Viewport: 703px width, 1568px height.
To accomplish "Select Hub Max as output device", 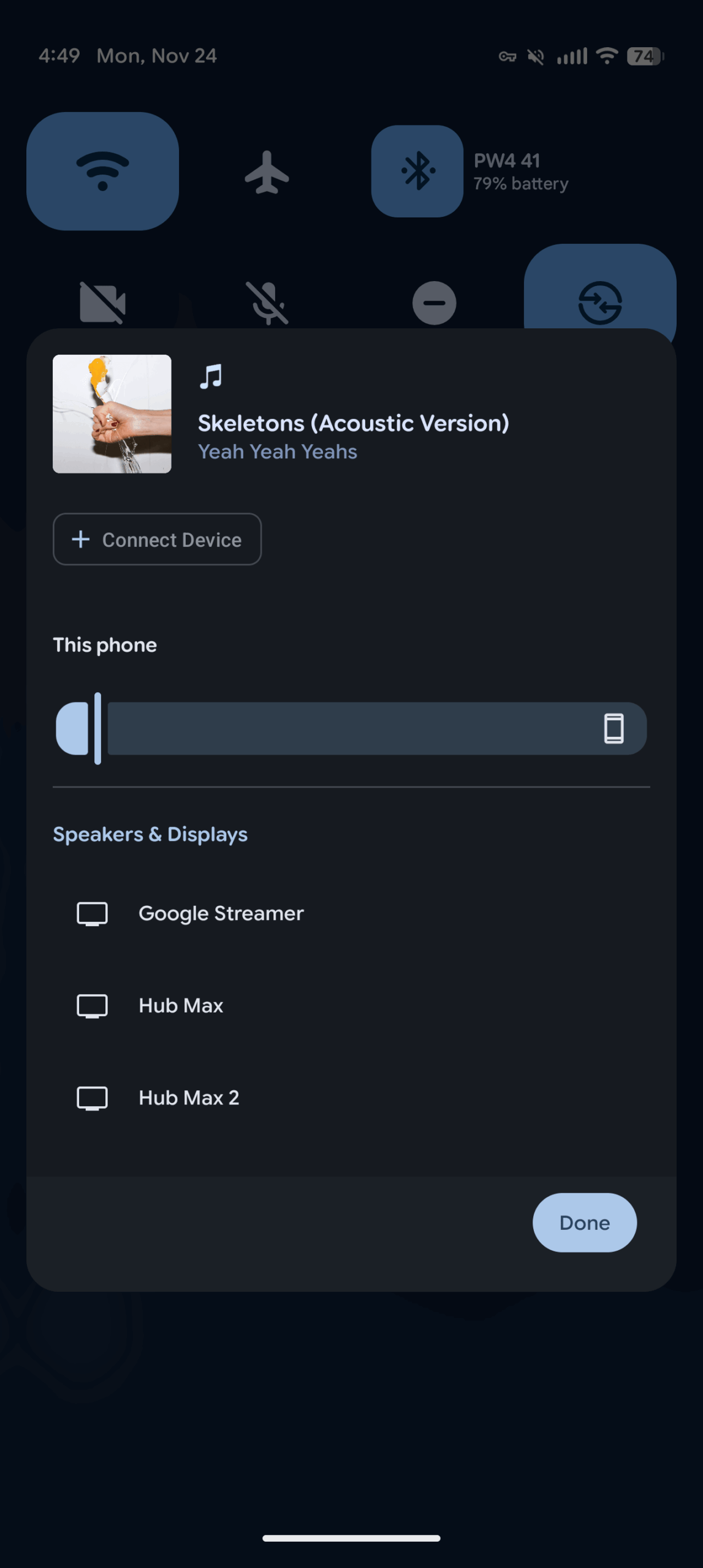I will click(x=181, y=1006).
